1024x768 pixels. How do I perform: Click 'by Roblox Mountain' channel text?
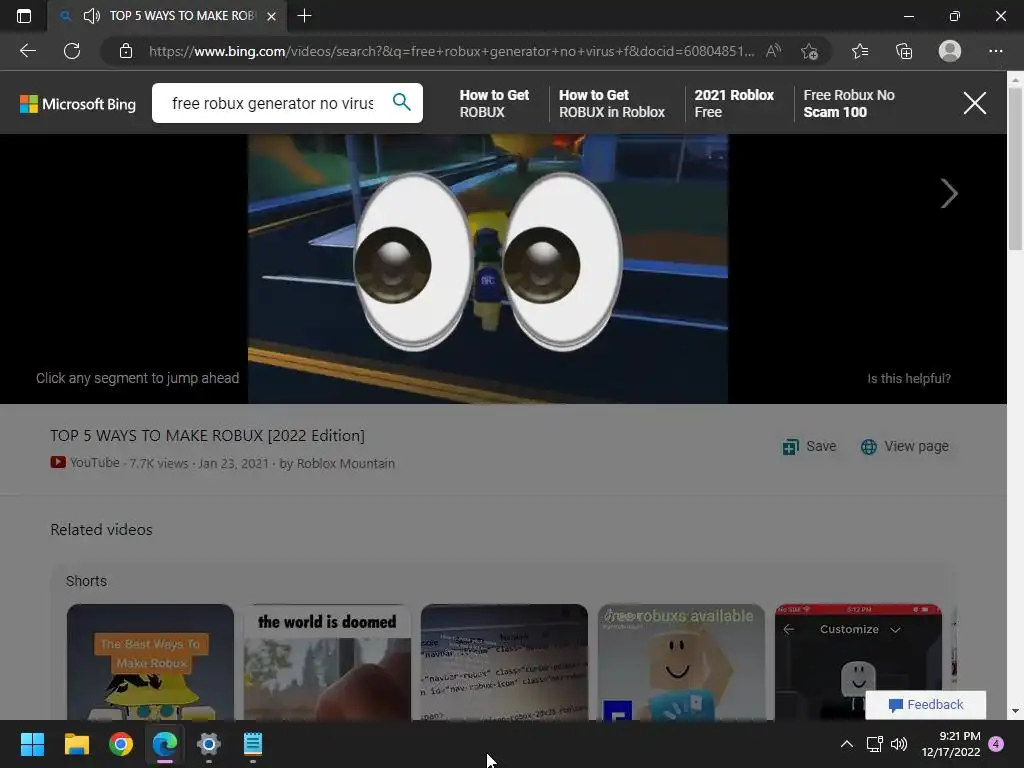[x=337, y=463]
